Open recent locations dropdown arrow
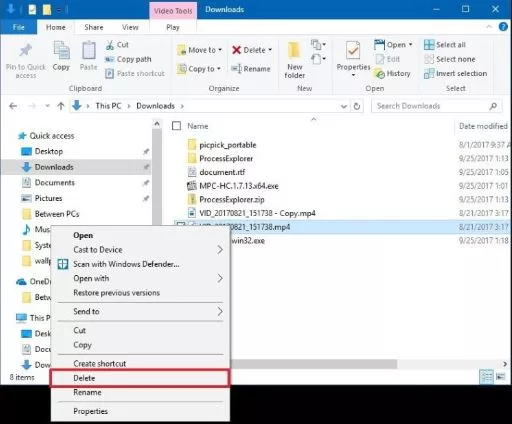Image resolution: width=512 pixels, height=424 pixels. 47,106
